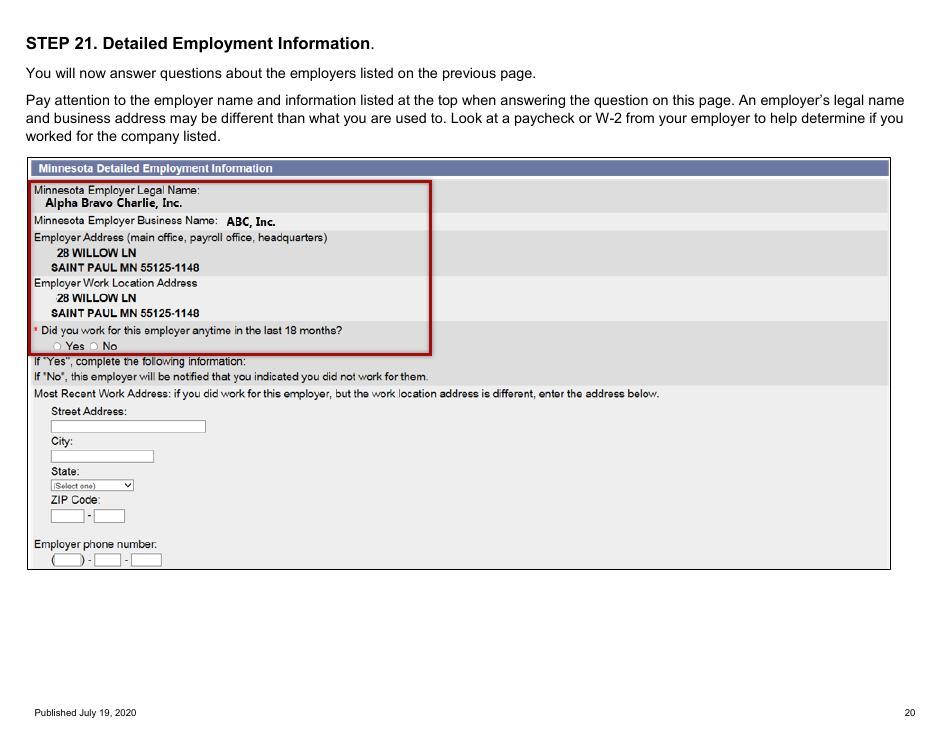Click the ZIP Code extension box
Screen dimensions: 950x735
coord(108,515)
